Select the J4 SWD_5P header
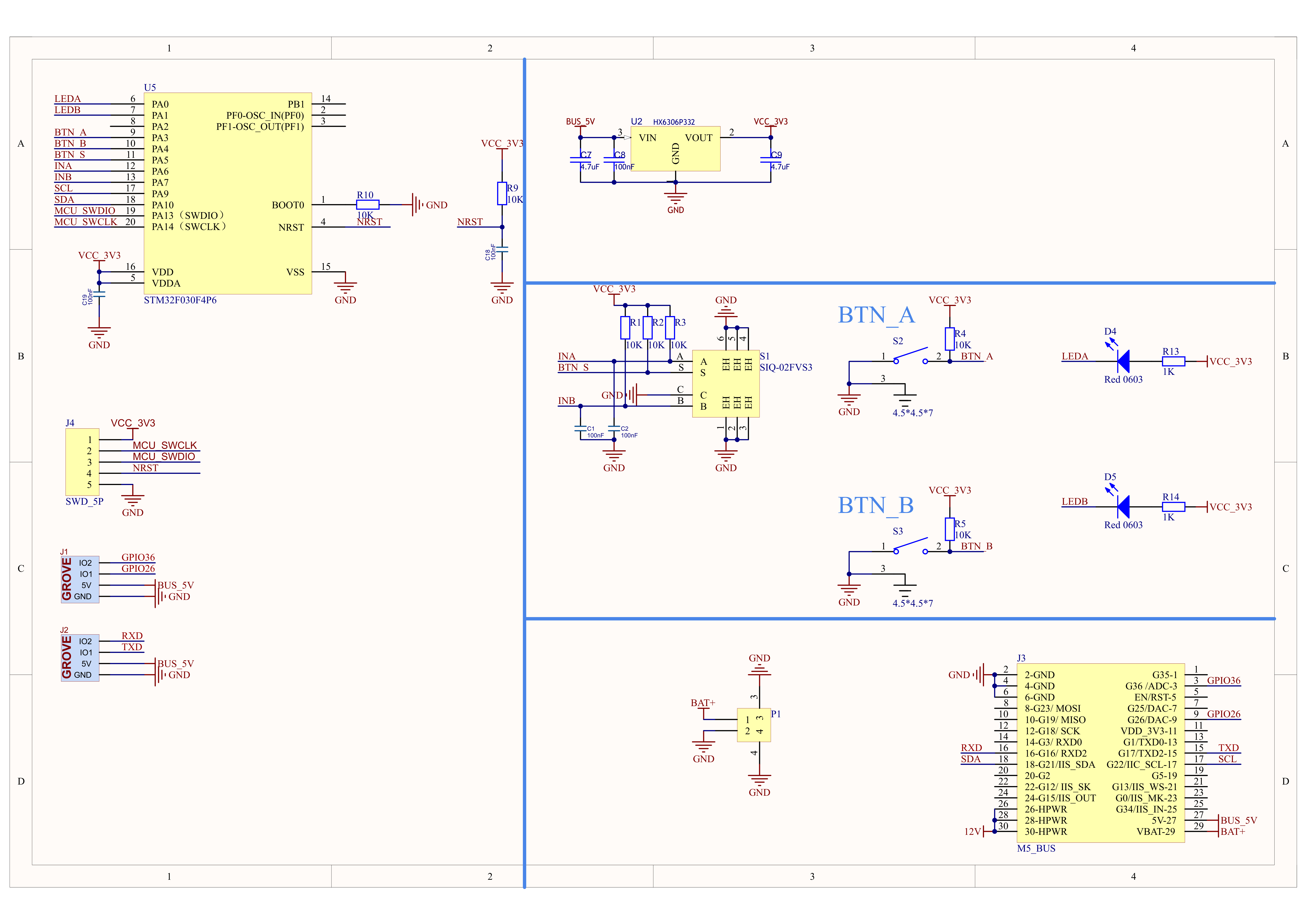This screenshot has width=1307, height=924. [x=82, y=462]
